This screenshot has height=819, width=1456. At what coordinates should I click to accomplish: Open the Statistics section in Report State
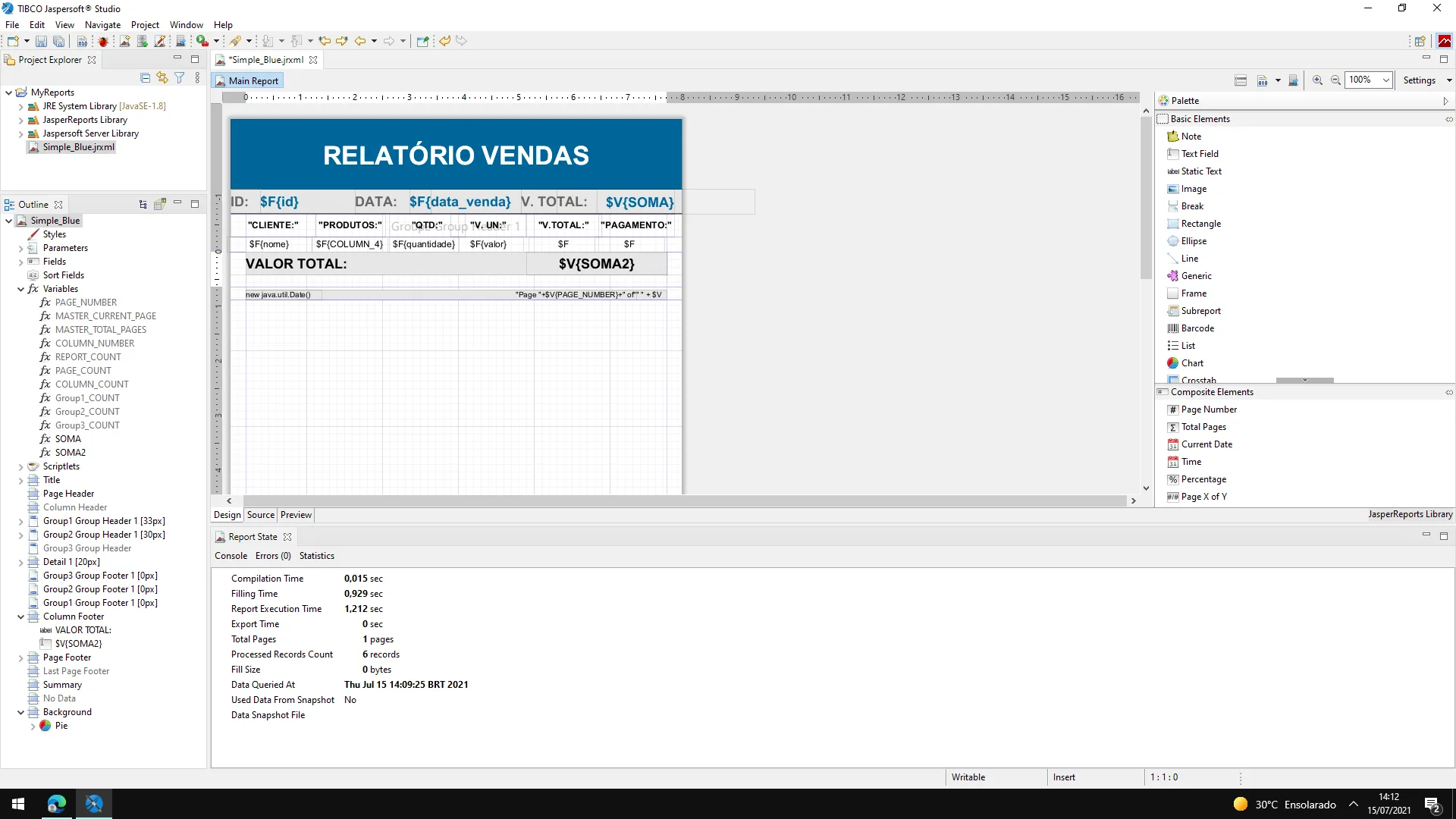[x=316, y=556]
